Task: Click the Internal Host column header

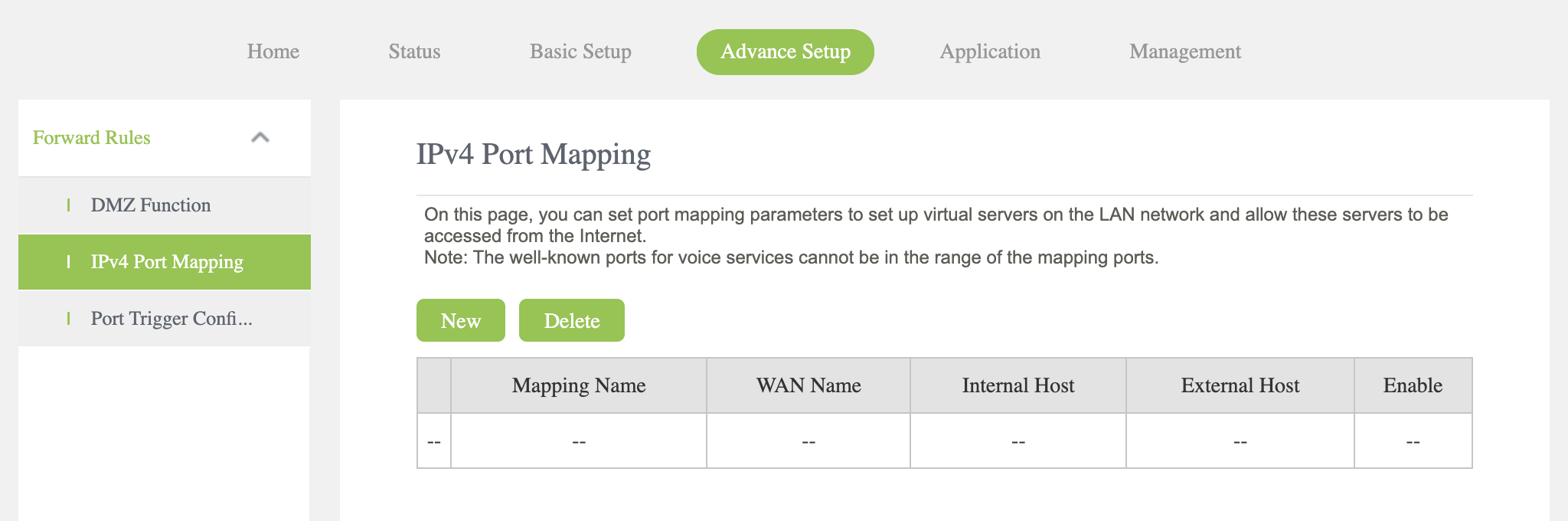Action: pos(1018,385)
